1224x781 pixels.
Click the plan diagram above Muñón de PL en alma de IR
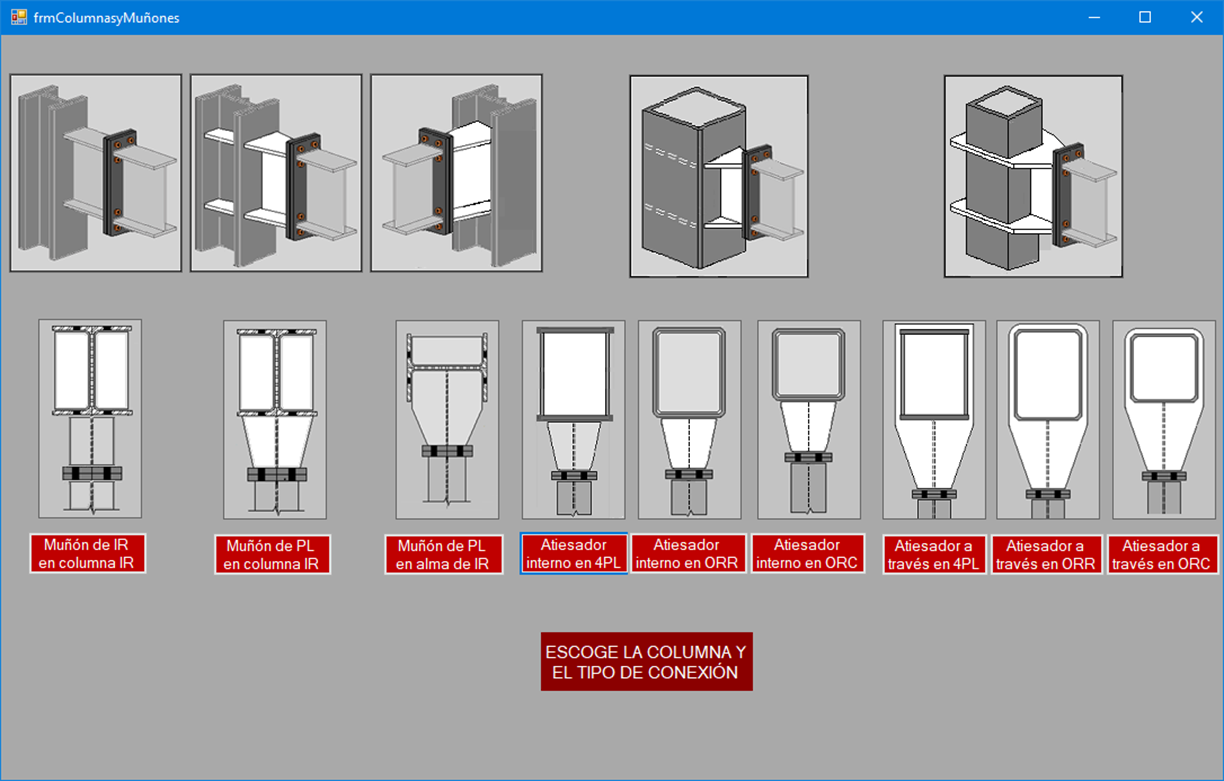447,420
